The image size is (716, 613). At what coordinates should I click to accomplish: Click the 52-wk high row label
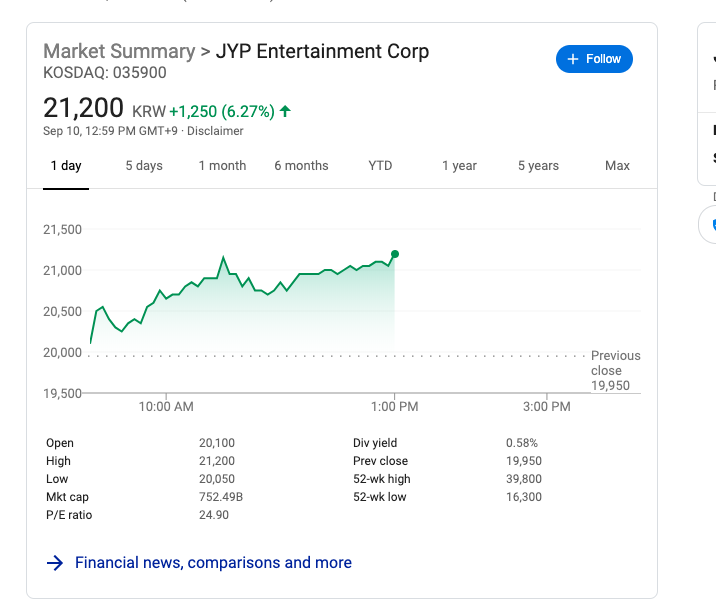(382, 479)
